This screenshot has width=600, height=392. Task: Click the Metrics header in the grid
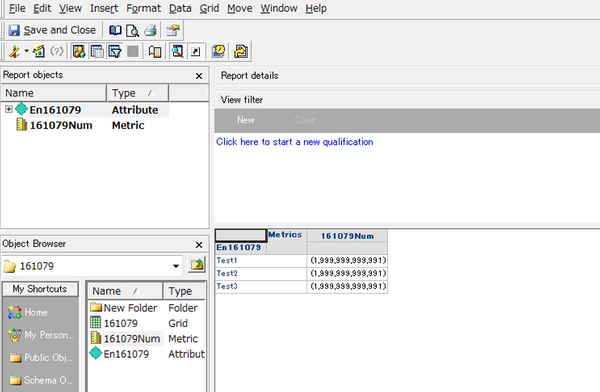click(285, 235)
